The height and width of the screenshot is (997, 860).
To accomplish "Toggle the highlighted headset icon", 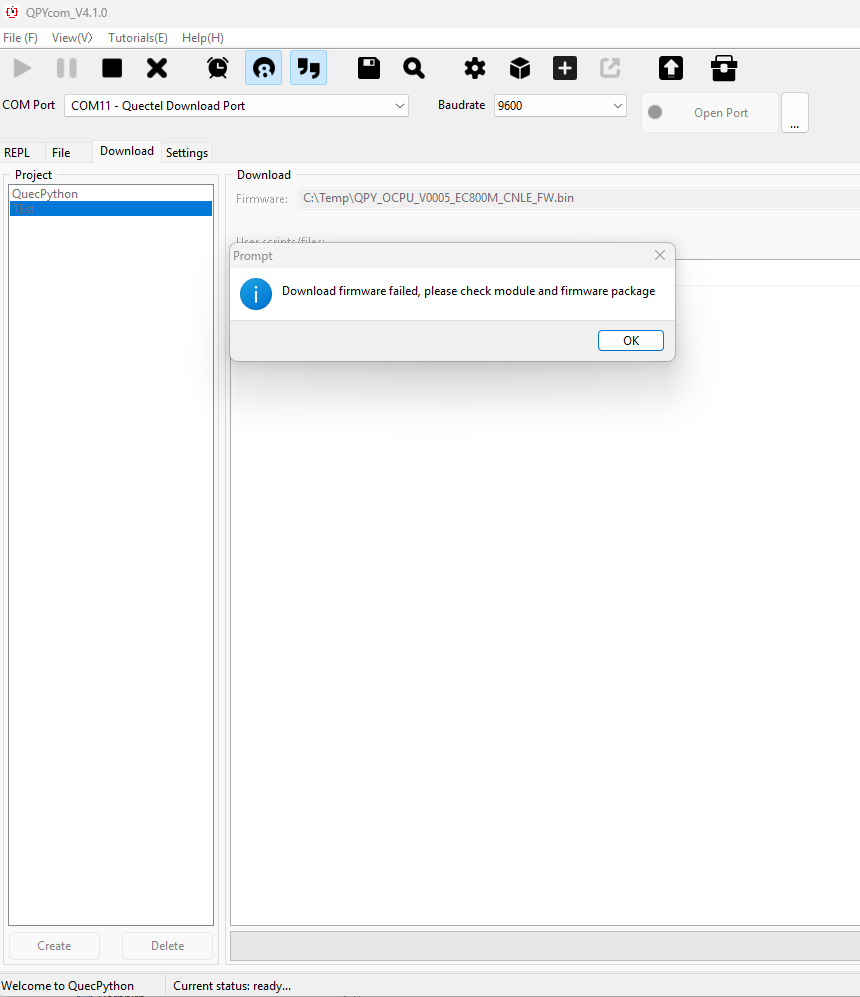I will [263, 68].
